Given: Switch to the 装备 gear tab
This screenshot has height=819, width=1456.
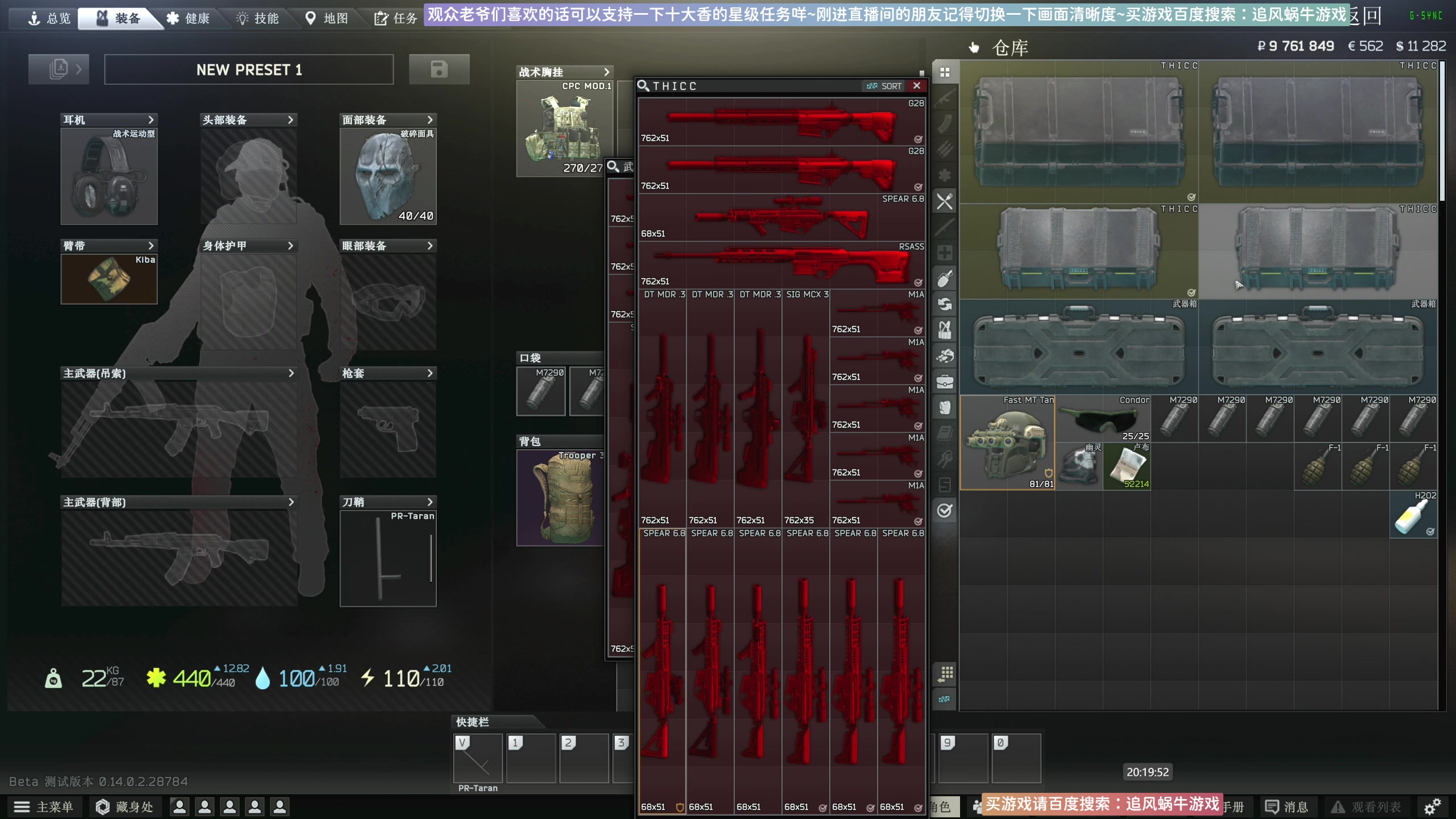Looking at the screenshot, I should [x=118, y=18].
